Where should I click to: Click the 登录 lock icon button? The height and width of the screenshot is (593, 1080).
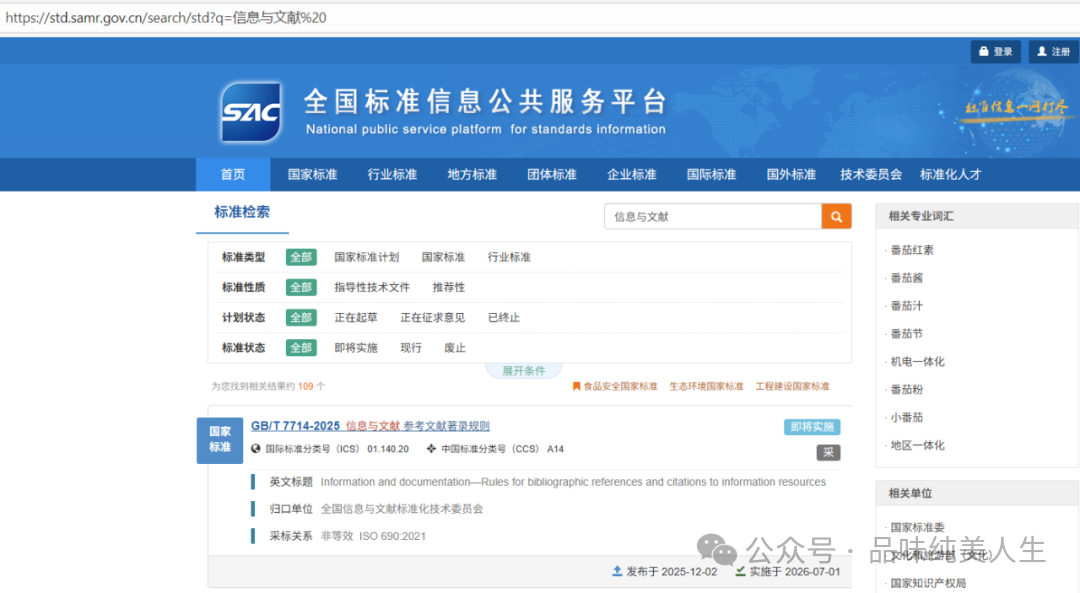point(996,52)
